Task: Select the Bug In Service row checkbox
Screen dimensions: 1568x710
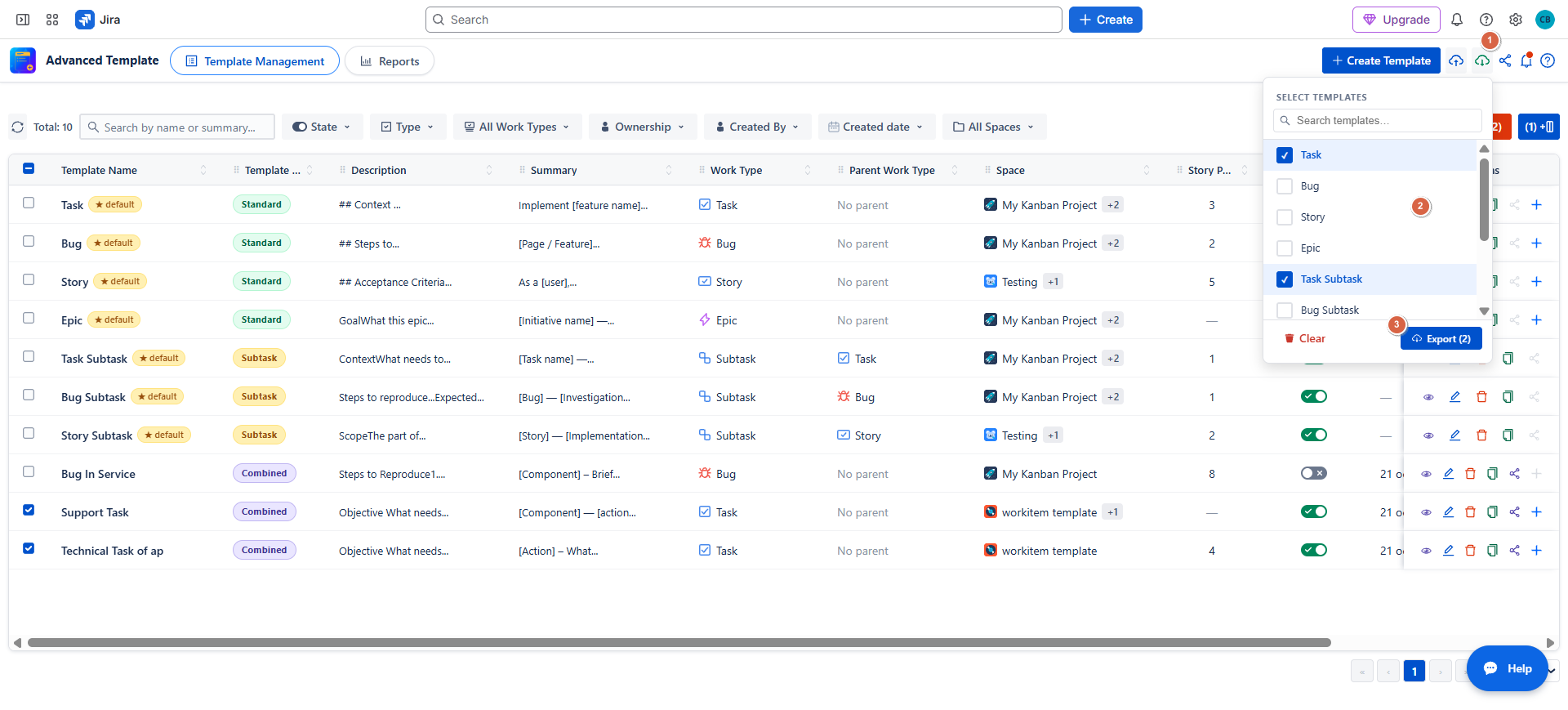Action: [x=29, y=471]
